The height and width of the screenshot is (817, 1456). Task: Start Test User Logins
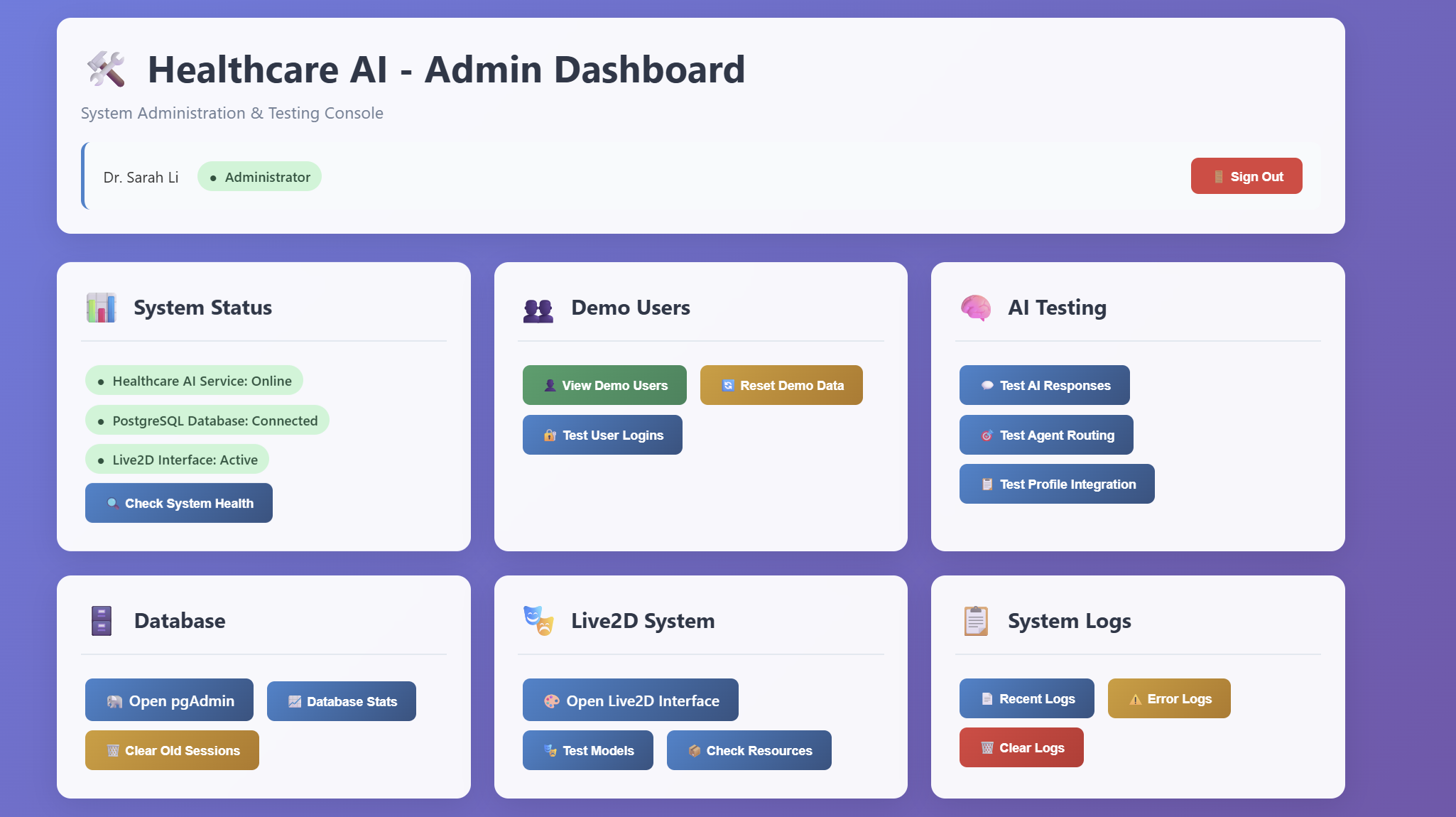[602, 435]
